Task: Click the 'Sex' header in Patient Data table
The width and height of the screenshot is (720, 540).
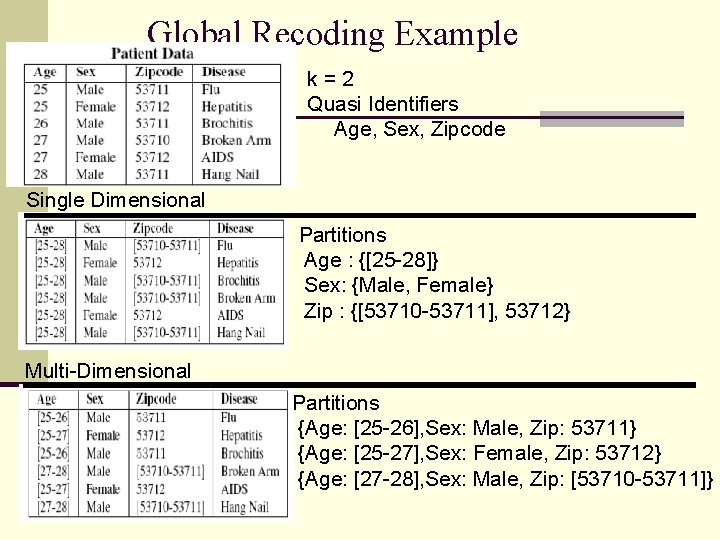Action: pyautogui.click(x=86, y=72)
